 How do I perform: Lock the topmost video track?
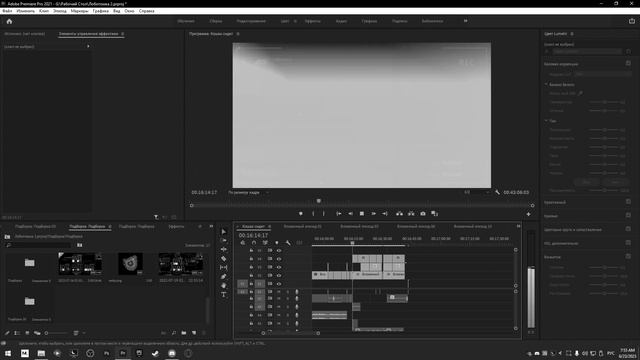[251, 251]
